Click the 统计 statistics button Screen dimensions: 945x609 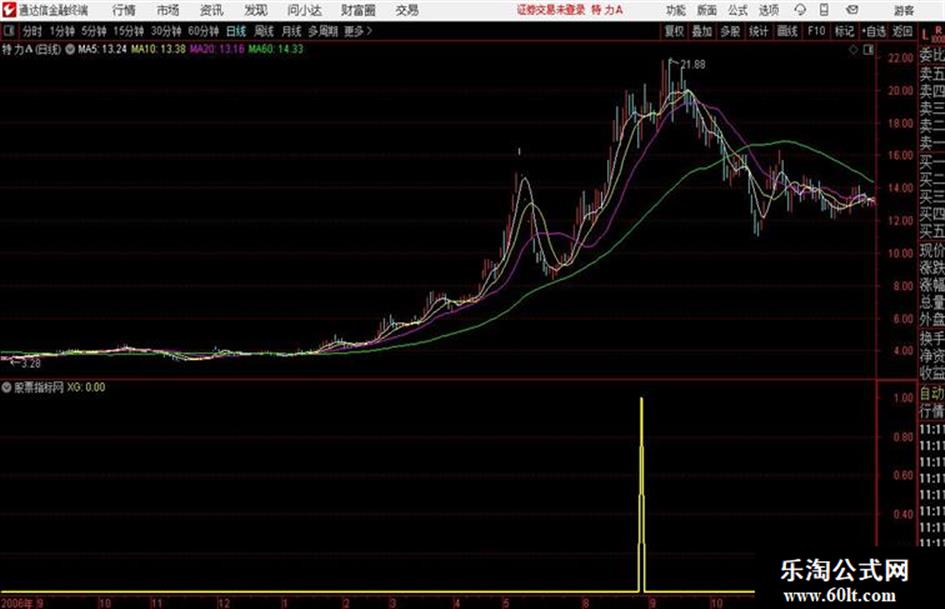758,31
